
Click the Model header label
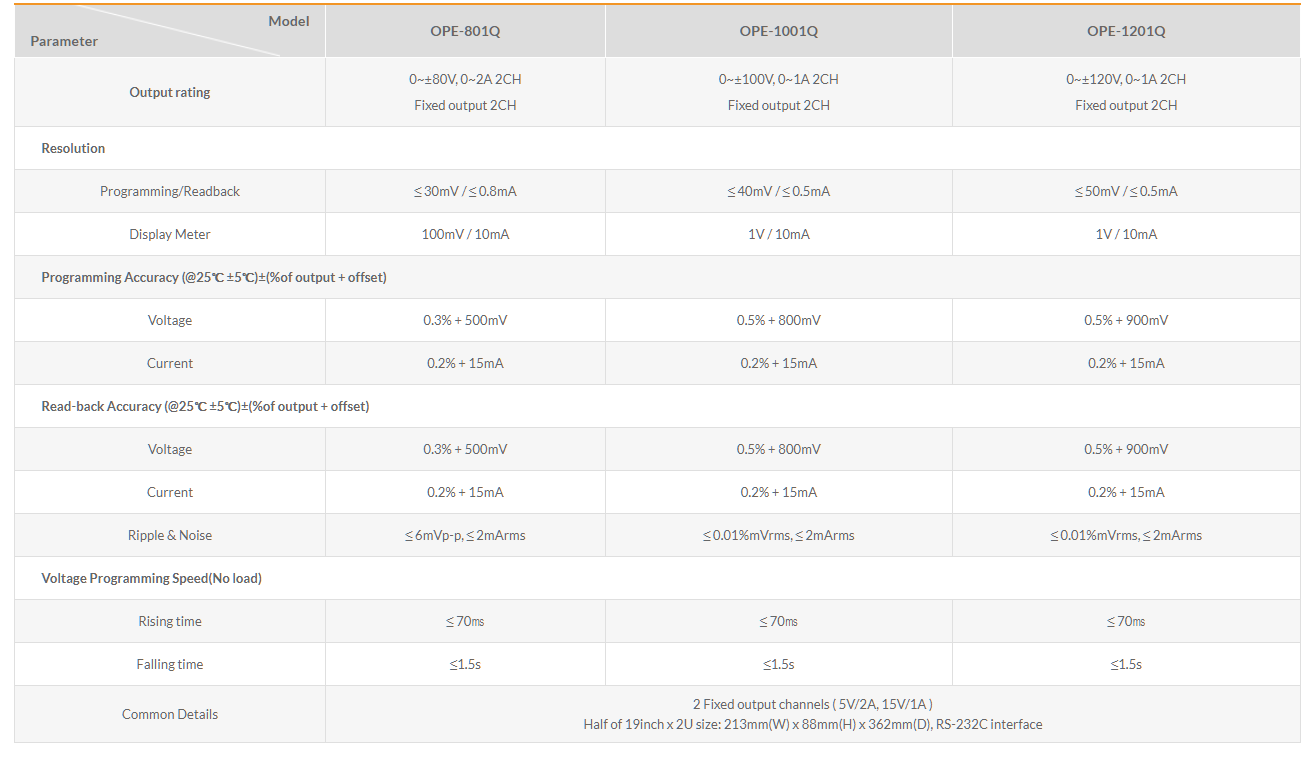289,21
